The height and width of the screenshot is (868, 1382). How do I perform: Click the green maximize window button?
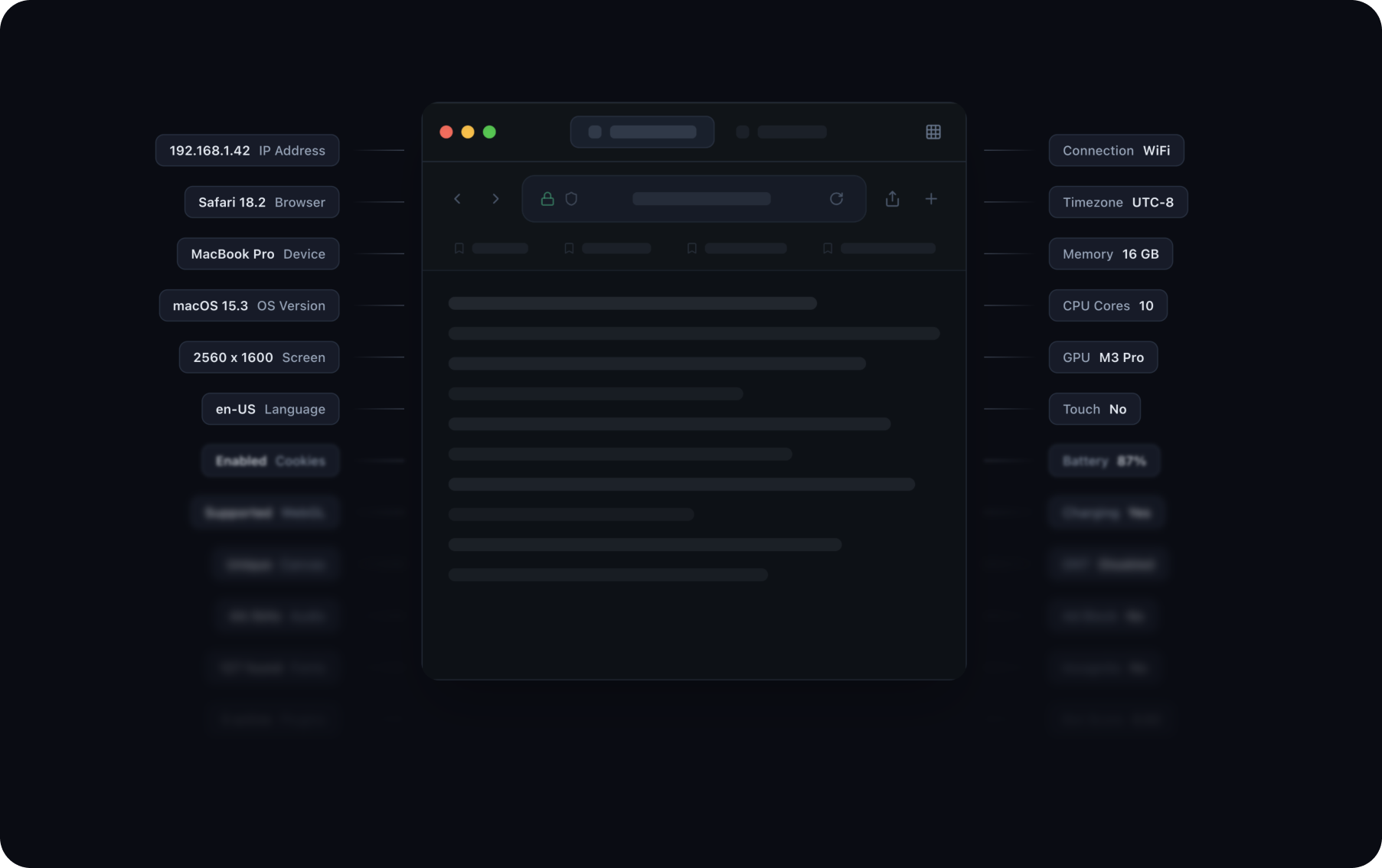(489, 132)
